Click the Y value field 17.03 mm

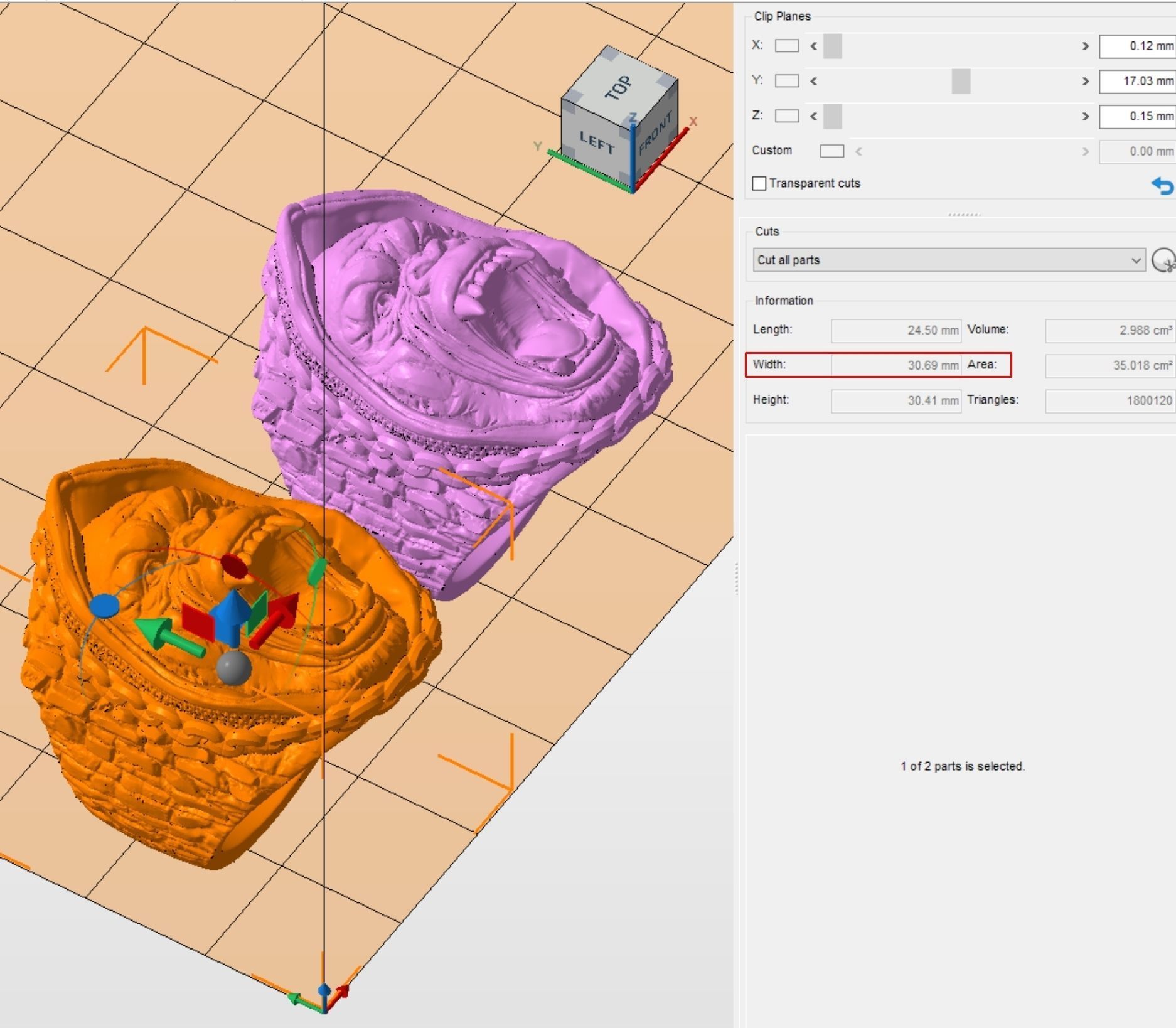1137,81
